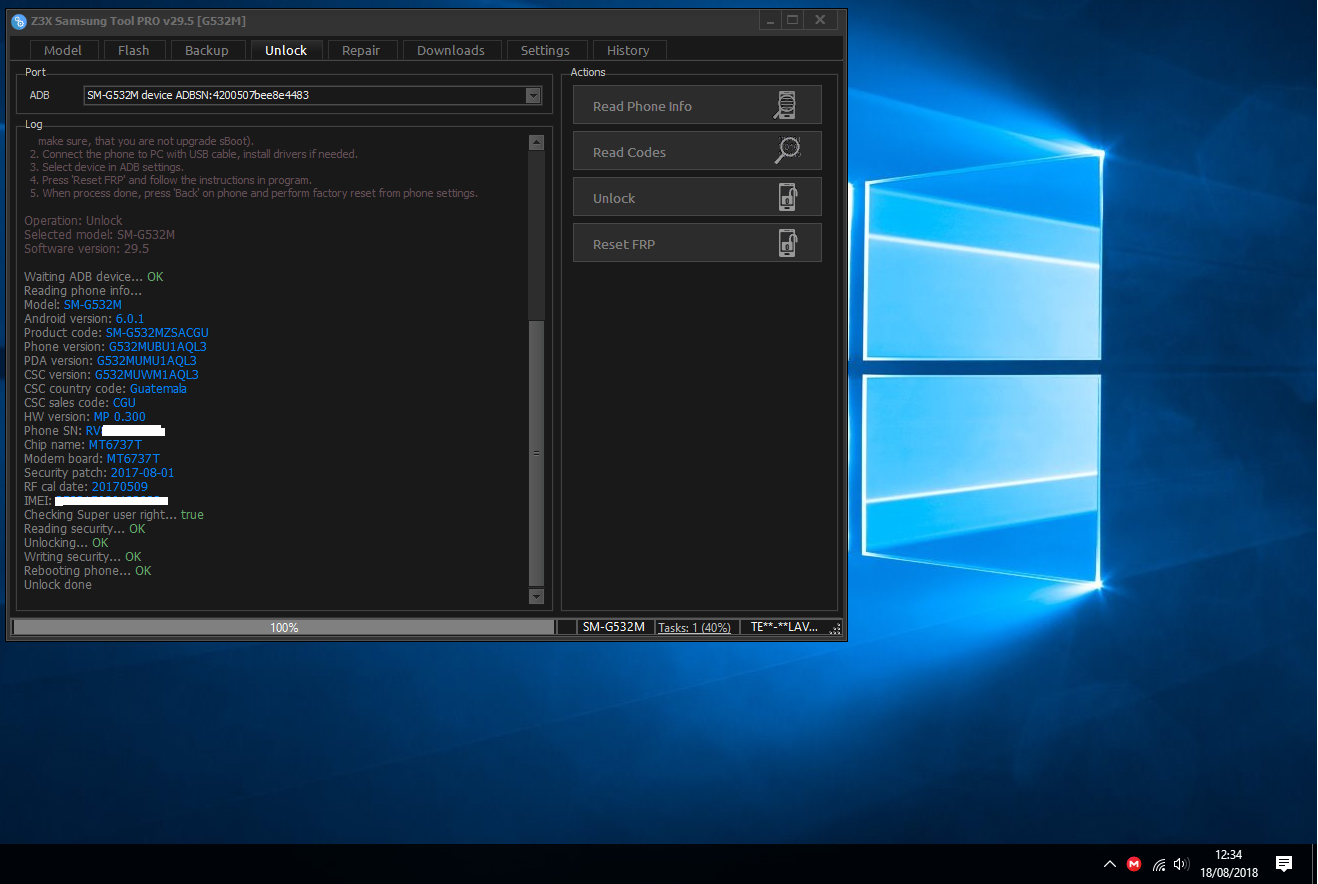The width and height of the screenshot is (1318, 884).
Task: Click the 'Selected model: SM-G532M' log line
Action: [x=100, y=235]
